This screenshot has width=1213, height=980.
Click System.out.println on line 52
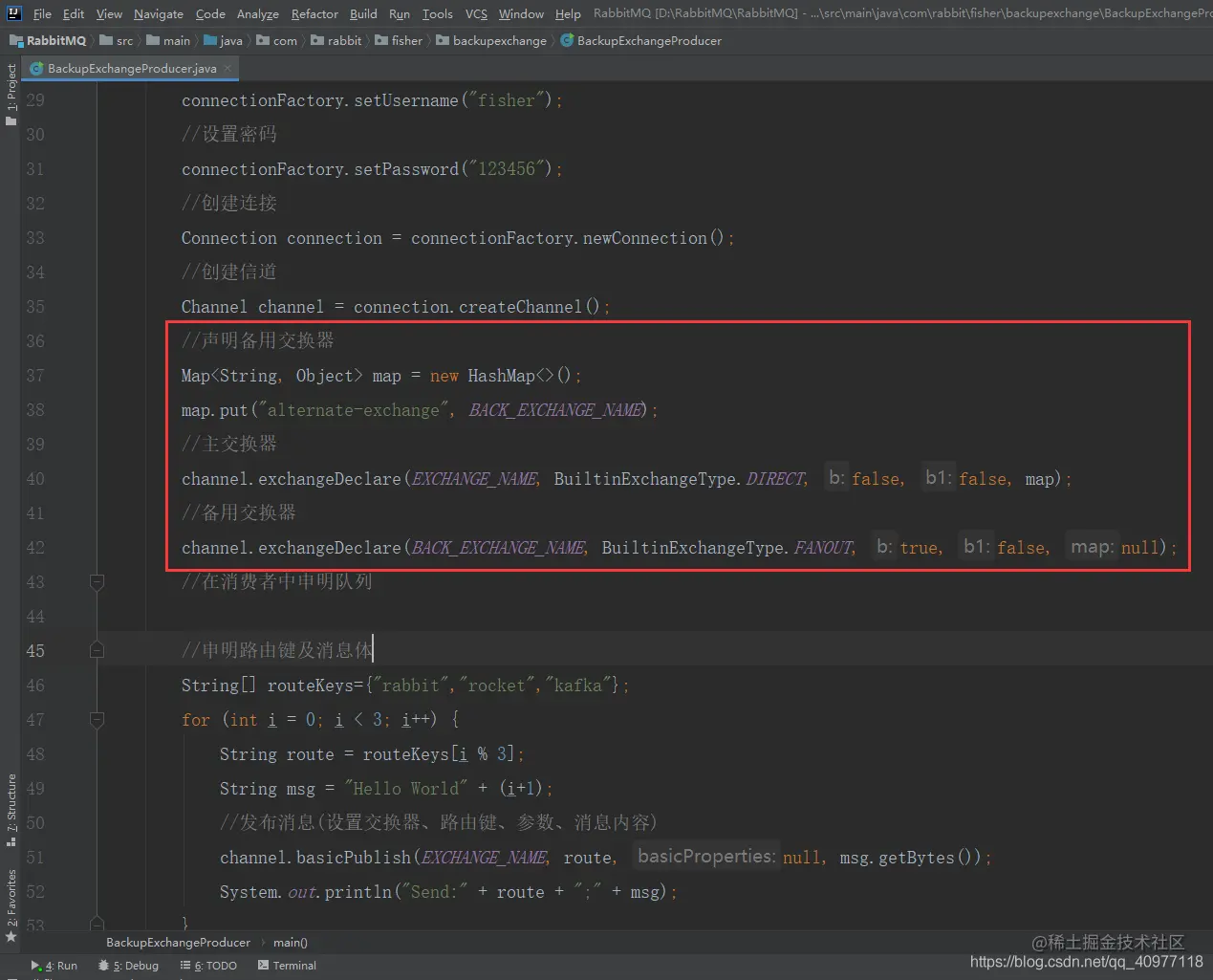[306, 892]
